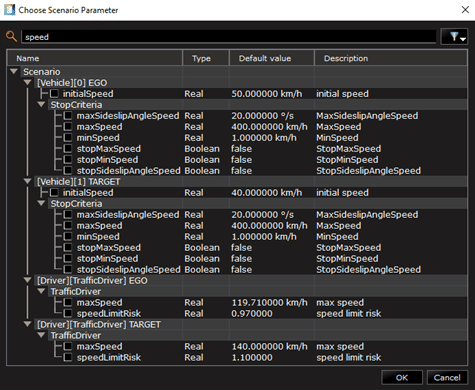Screen dimensions: 475x390
Task: Select the 40.000000 km/h default value
Action: [x=267, y=193]
